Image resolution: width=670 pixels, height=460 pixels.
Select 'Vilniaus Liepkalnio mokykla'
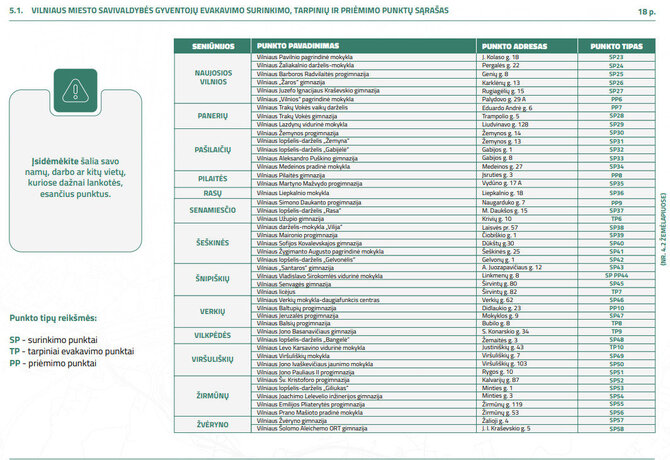tap(293, 193)
